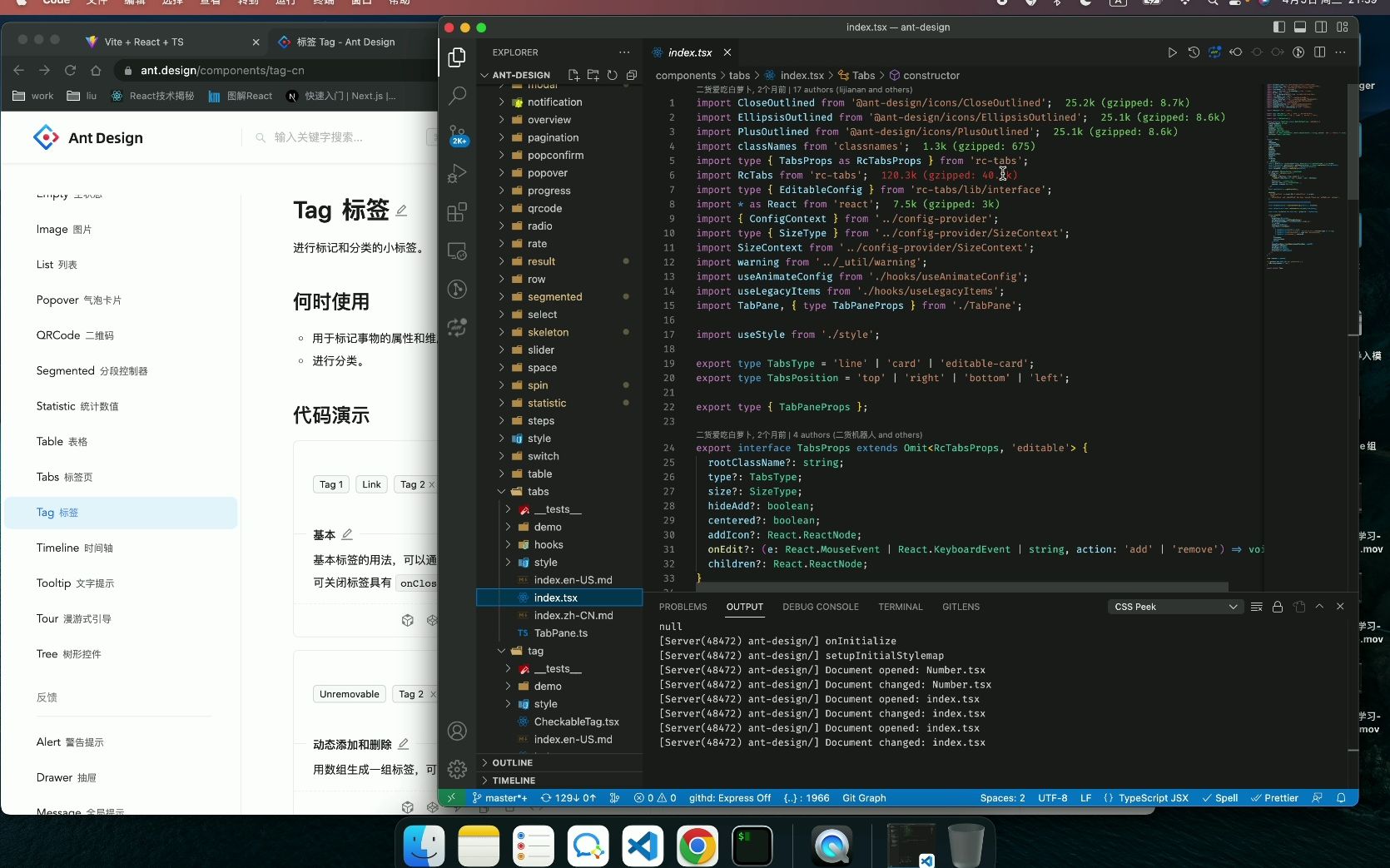Open the Explorer view in activity bar
Screen dimensions: 1390x868
coord(457,57)
